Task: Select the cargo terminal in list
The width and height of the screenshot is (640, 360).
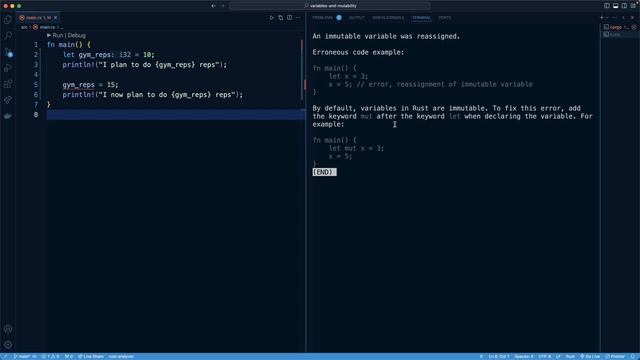Action: [620, 27]
